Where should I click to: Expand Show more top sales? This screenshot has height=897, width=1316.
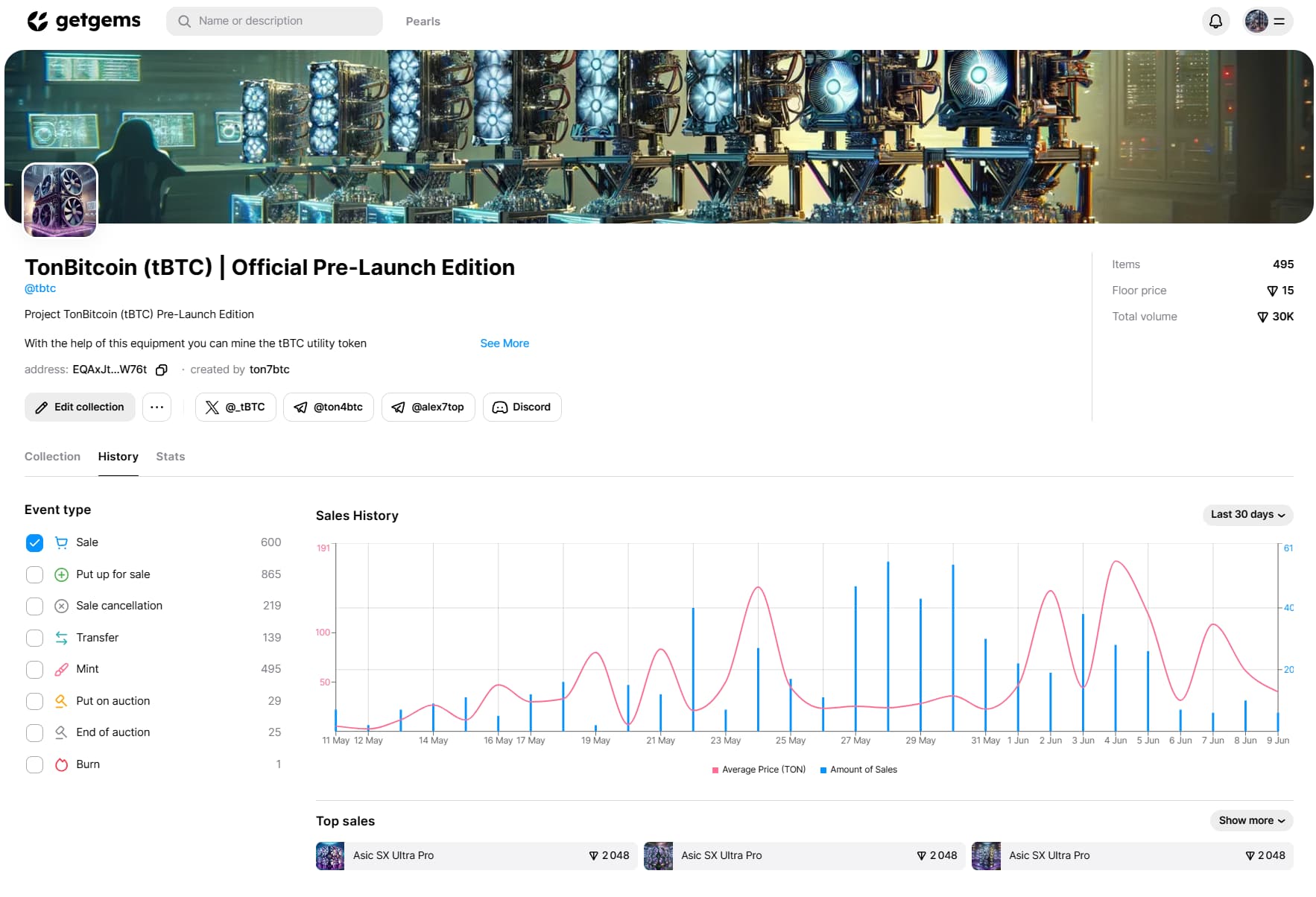click(x=1251, y=820)
